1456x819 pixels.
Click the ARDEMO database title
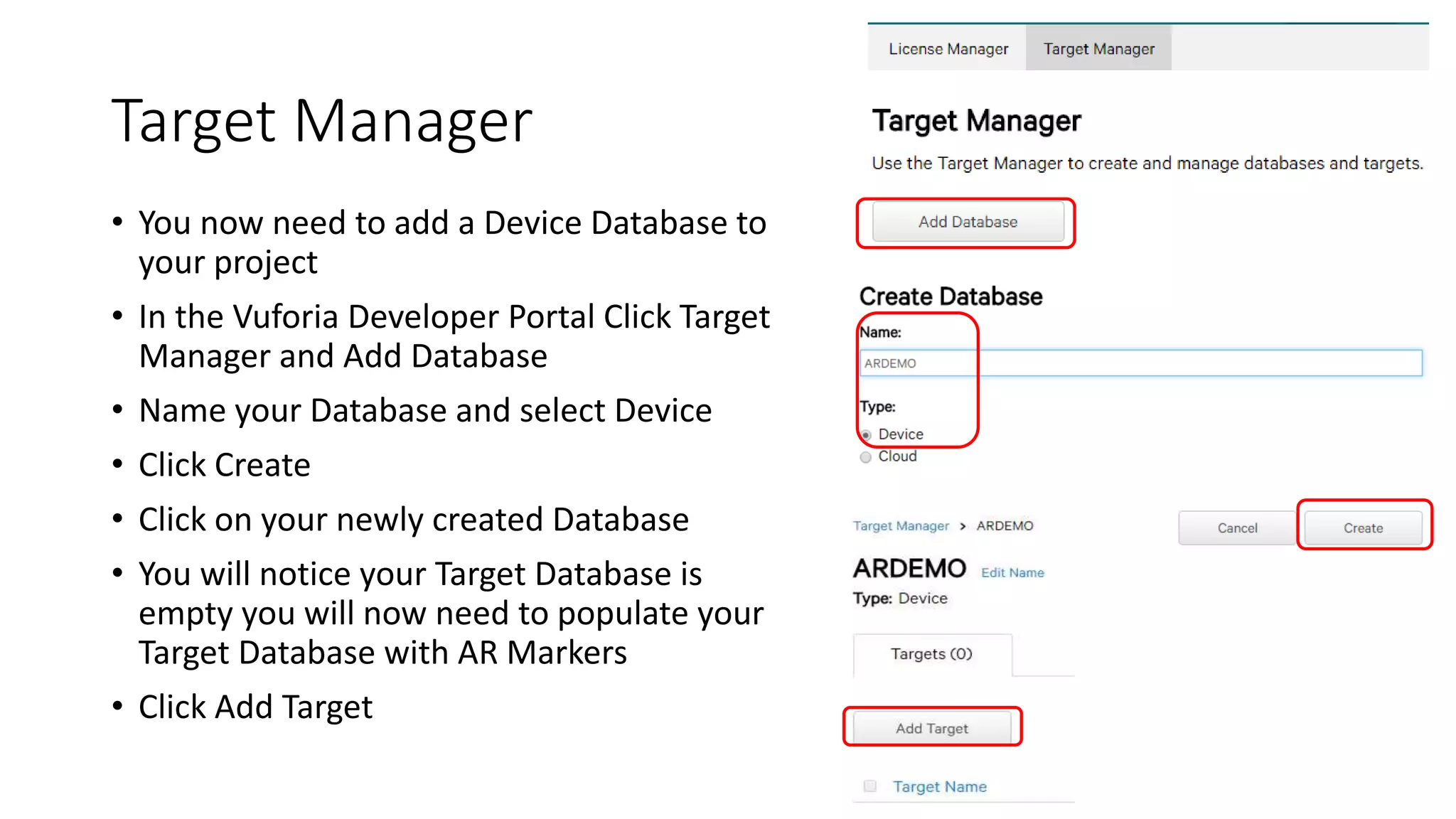(x=910, y=569)
